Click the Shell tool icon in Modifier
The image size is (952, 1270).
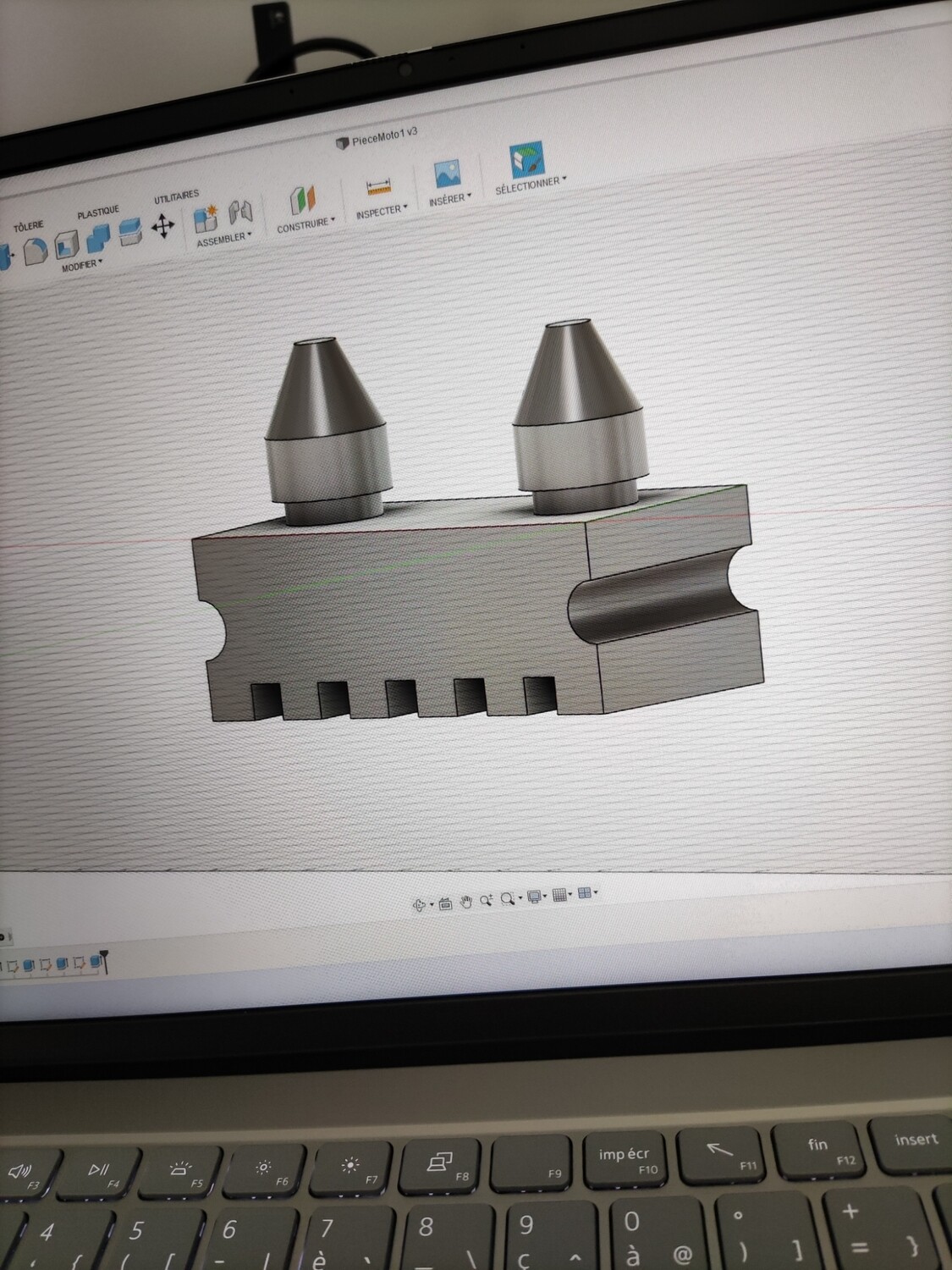[67, 246]
